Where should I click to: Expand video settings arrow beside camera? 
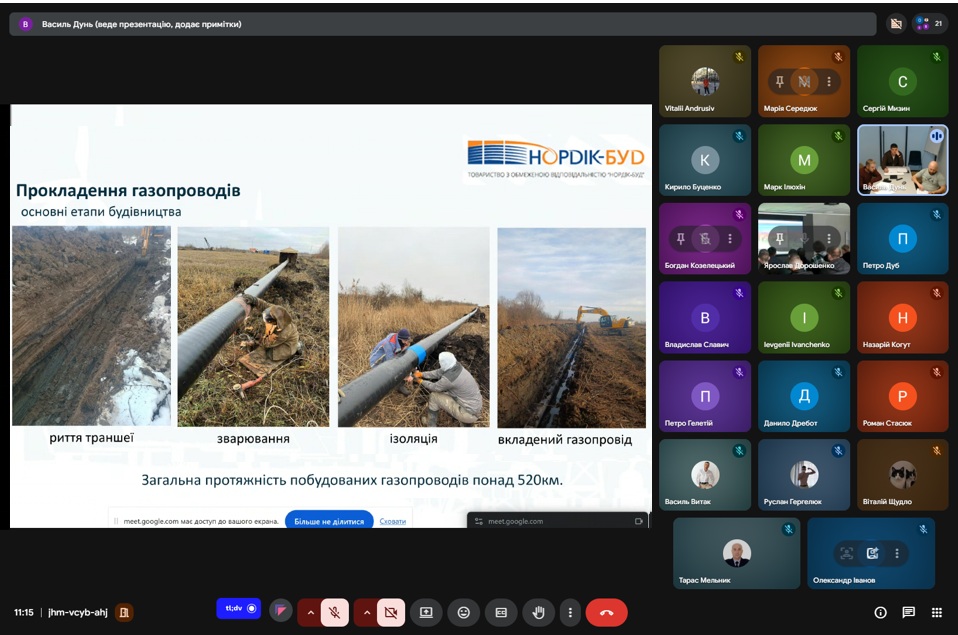[x=366, y=612]
